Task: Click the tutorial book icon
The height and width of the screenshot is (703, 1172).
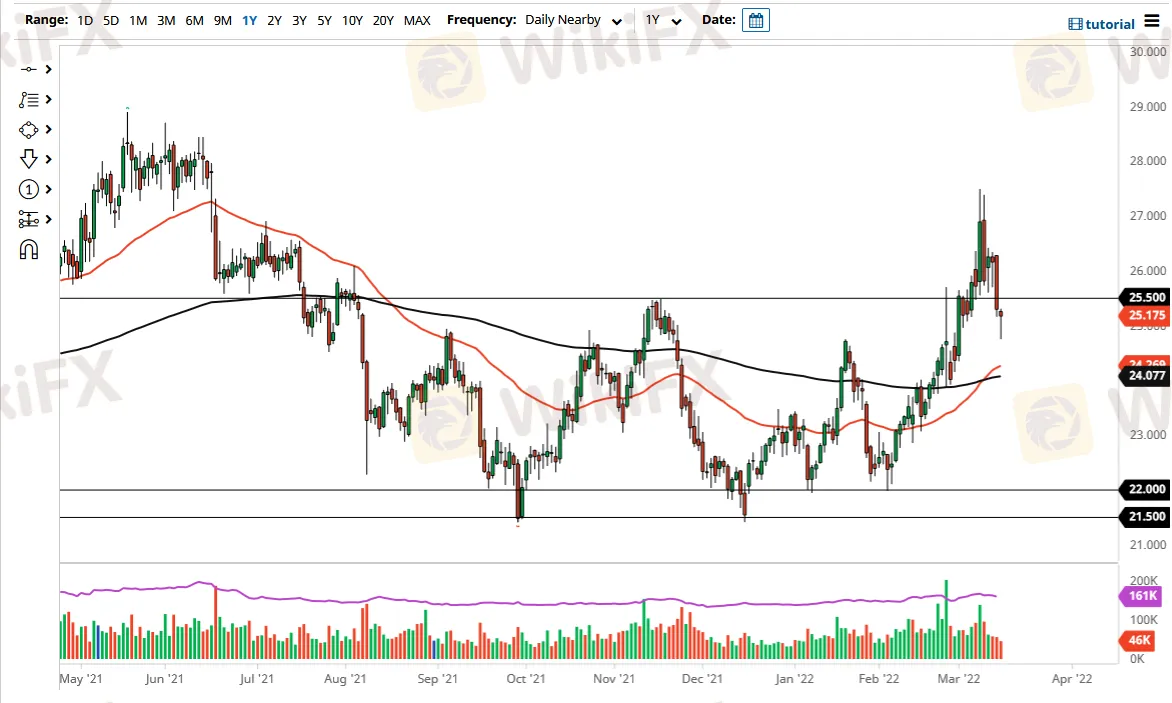Action: coord(1075,24)
